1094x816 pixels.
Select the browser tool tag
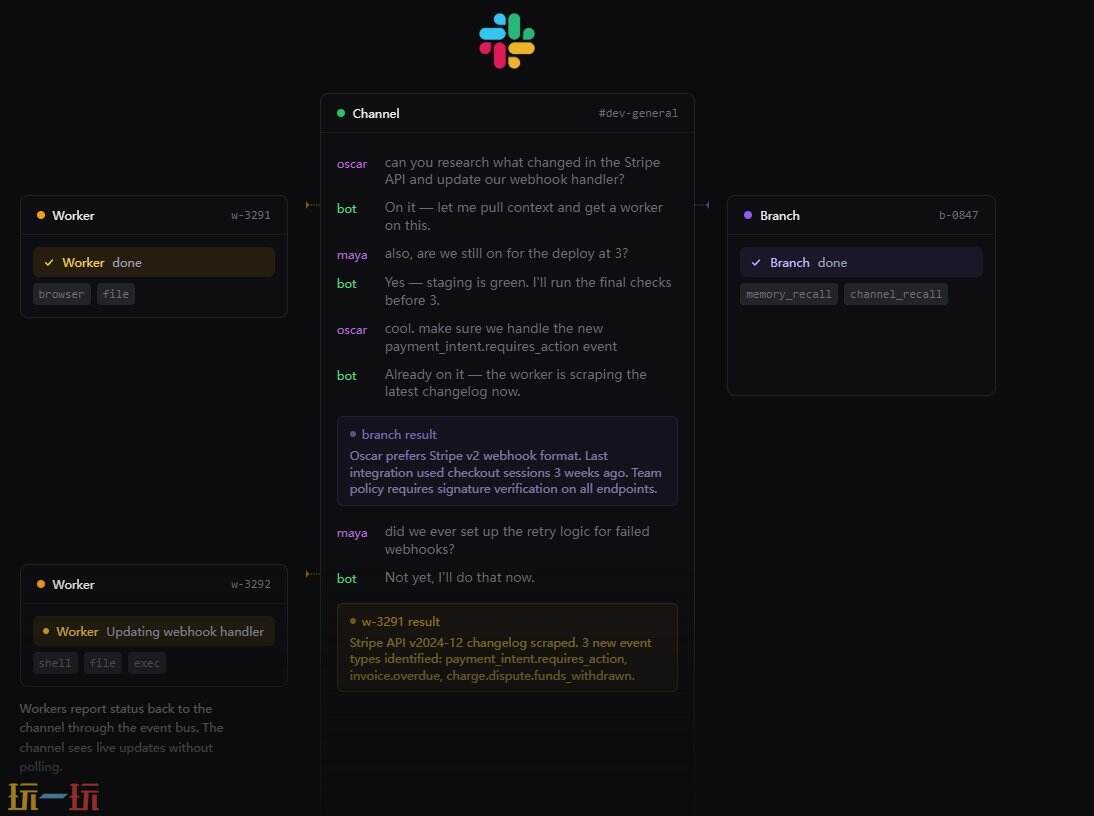tap(62, 294)
